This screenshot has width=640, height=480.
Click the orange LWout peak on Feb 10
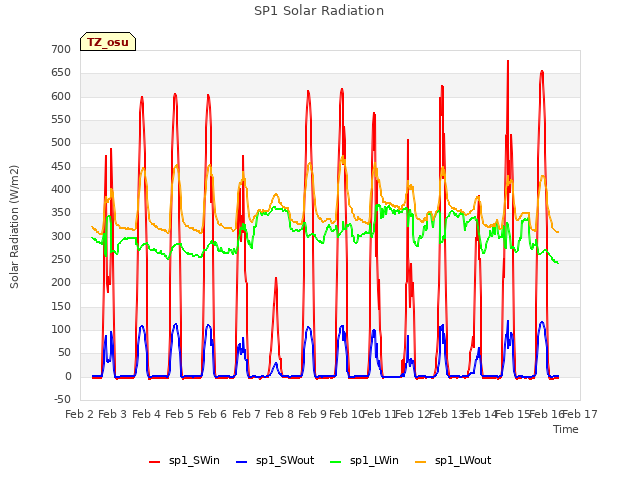[342, 156]
